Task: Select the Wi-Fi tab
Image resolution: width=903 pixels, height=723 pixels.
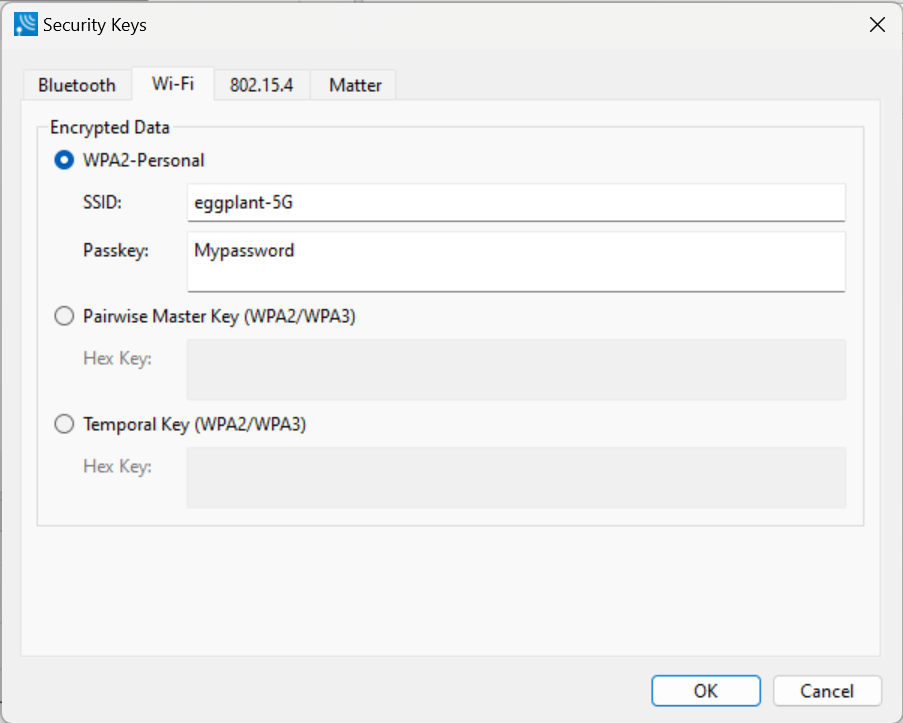Action: [x=173, y=84]
